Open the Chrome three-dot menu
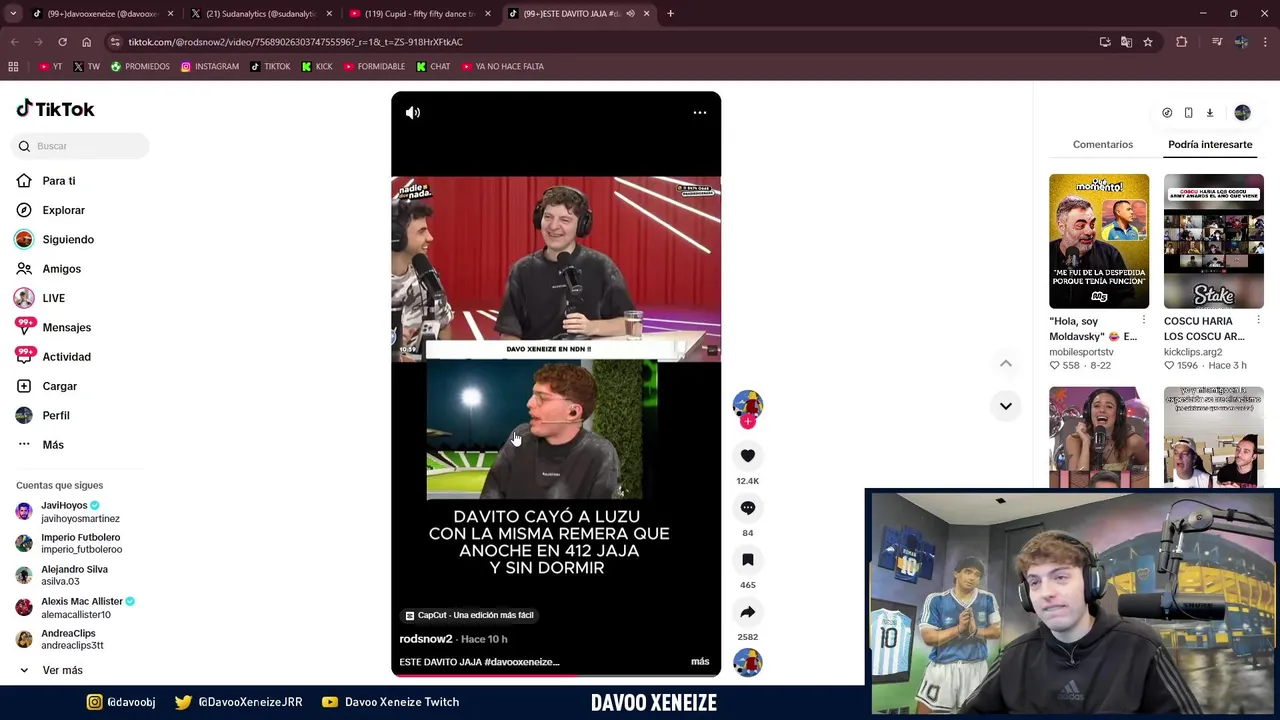Screen dimensions: 1280x720 click(x=1265, y=42)
